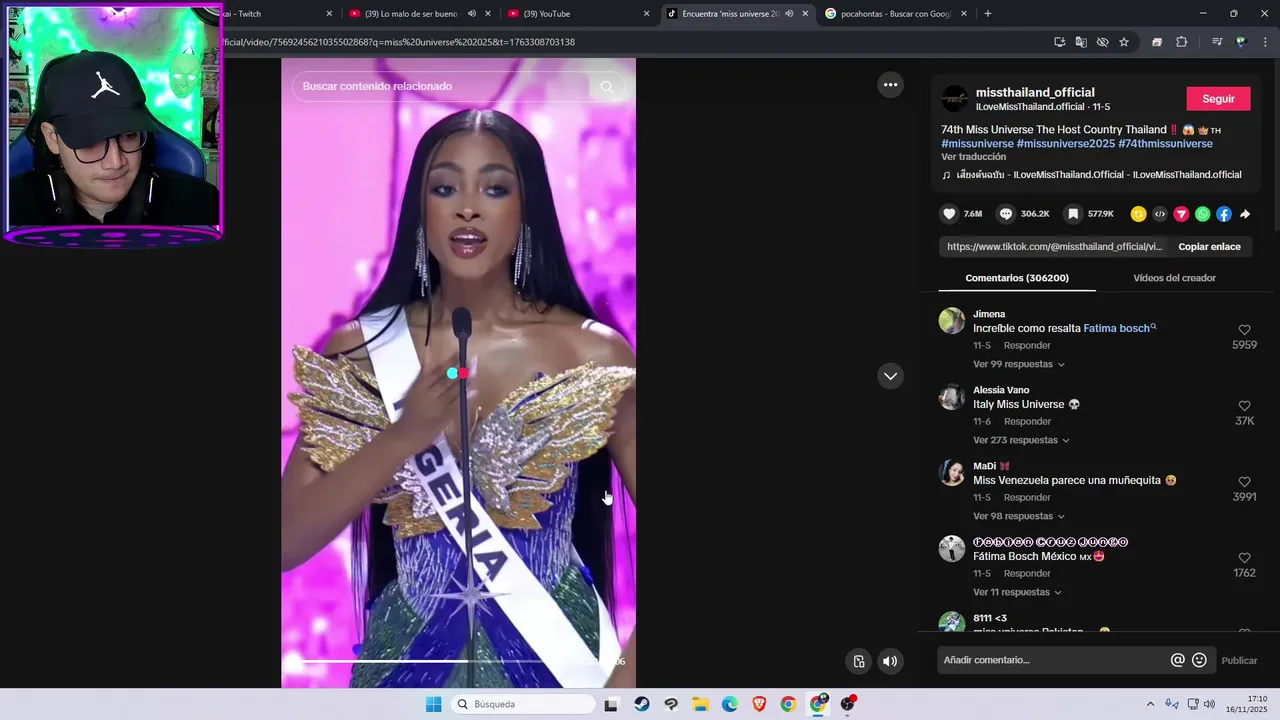Open missthailand_official profile name
The image size is (1280, 720).
pos(1035,92)
